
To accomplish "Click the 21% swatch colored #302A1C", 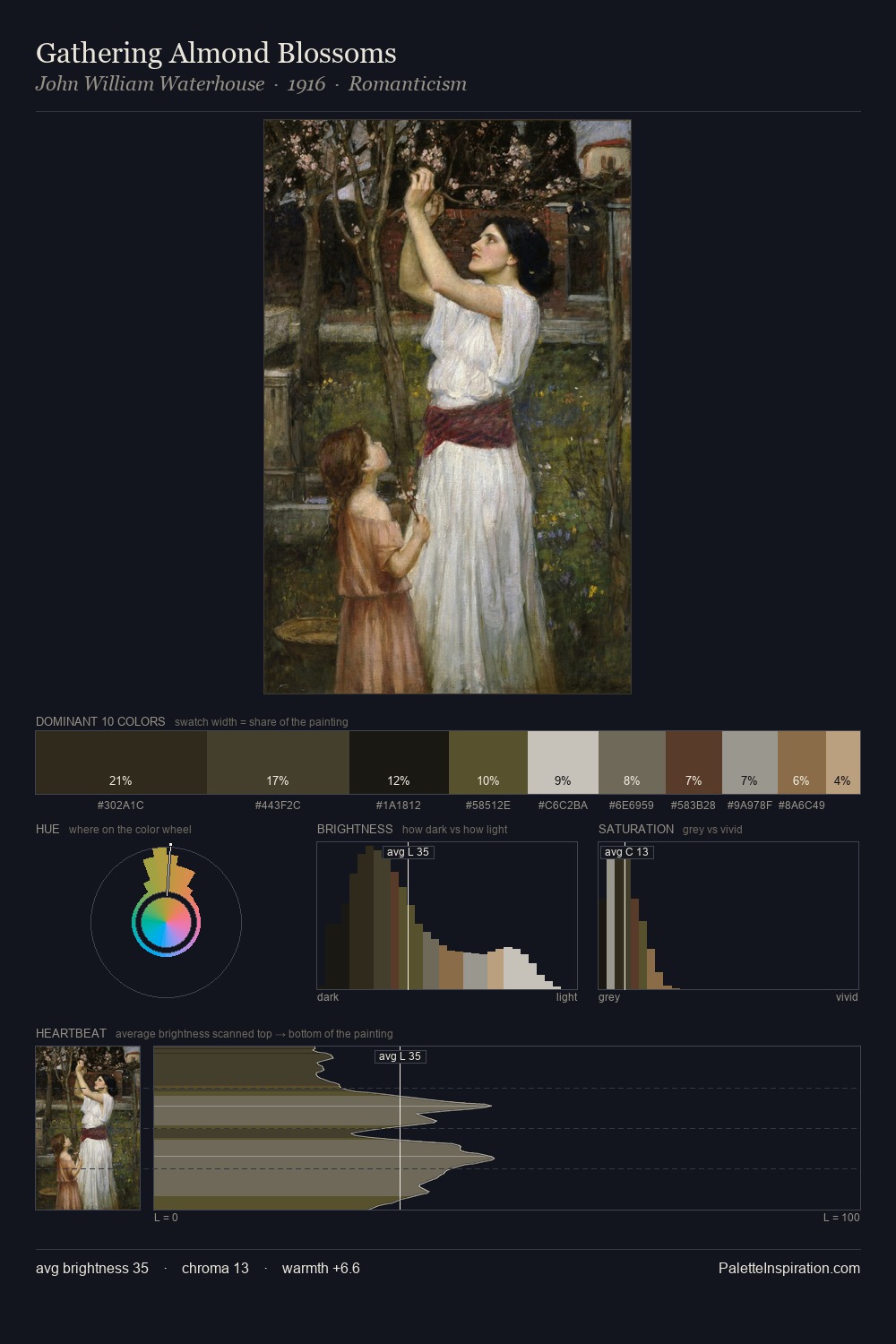I will 121,762.
